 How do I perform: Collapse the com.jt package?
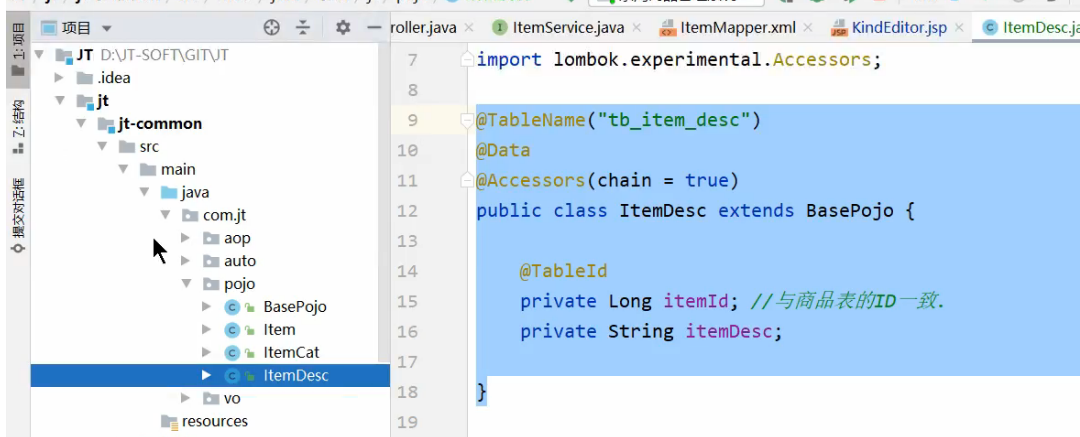165,215
